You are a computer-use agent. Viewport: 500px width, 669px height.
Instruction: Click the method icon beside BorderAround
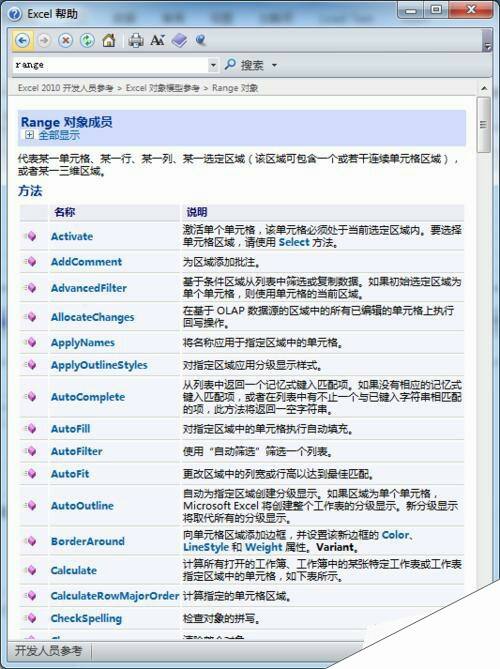coord(30,541)
